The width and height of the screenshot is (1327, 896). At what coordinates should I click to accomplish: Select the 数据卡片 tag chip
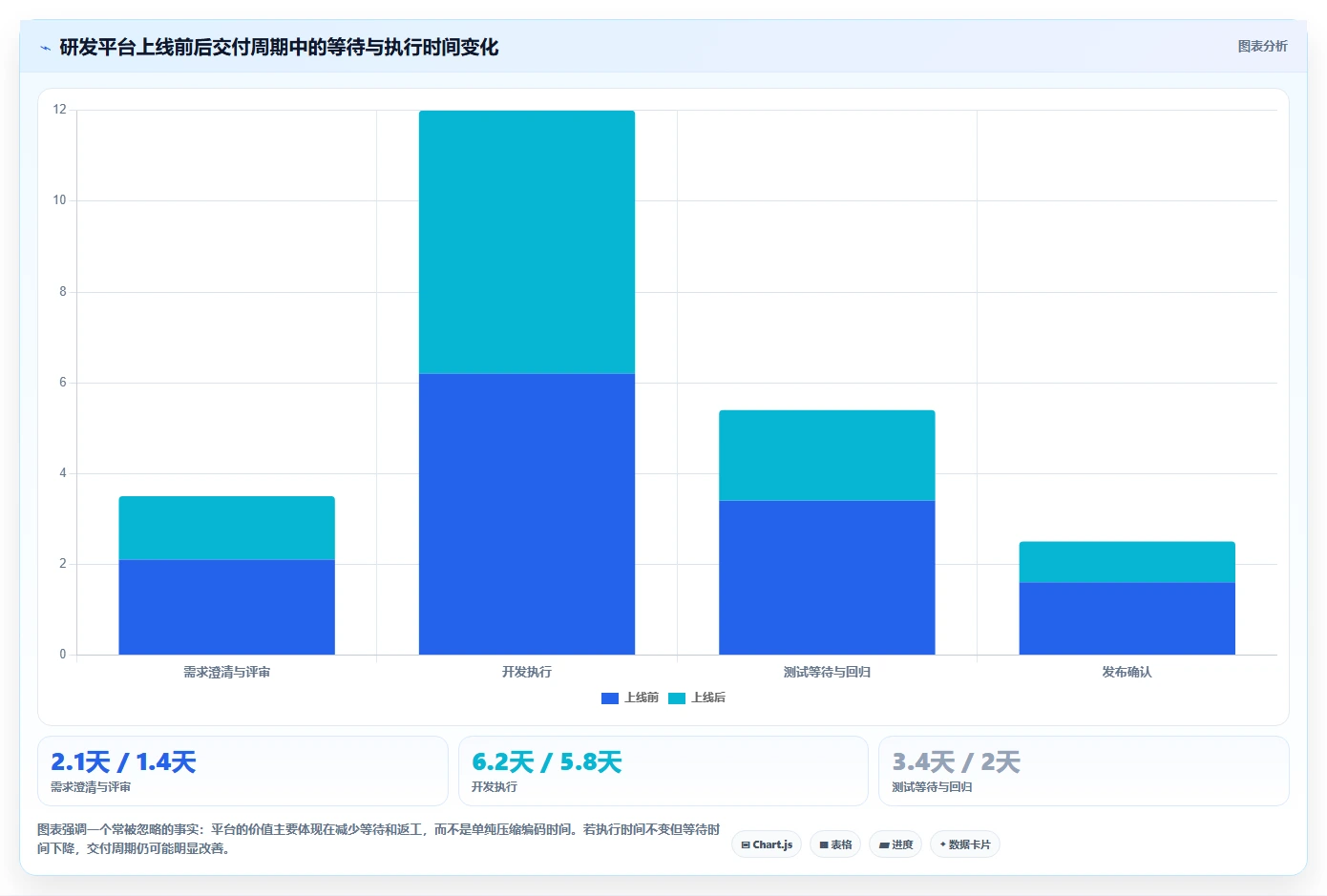(965, 844)
